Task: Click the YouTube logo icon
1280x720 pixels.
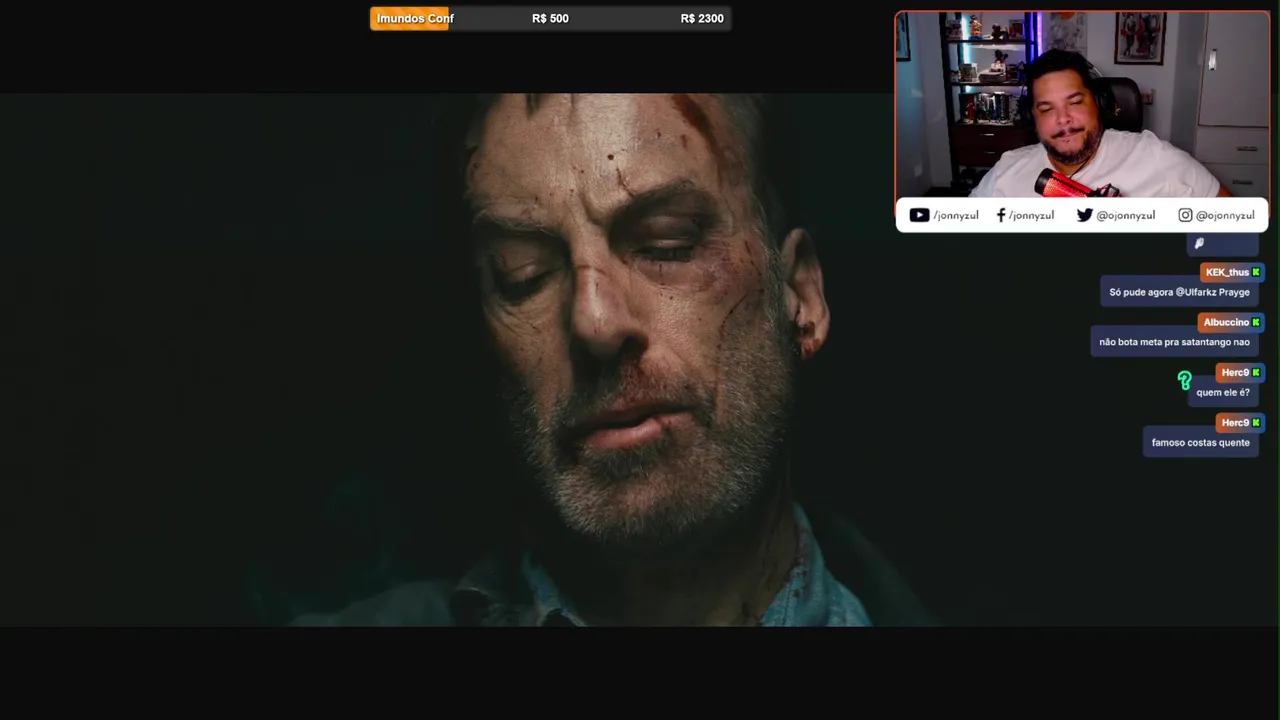Action: pos(919,215)
